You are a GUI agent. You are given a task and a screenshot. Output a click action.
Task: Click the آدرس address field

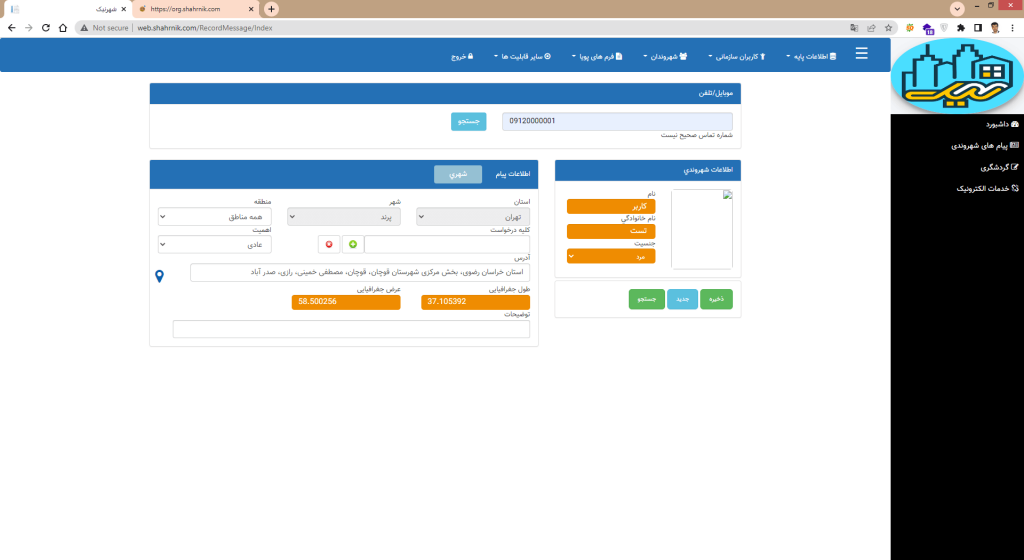(x=360, y=272)
